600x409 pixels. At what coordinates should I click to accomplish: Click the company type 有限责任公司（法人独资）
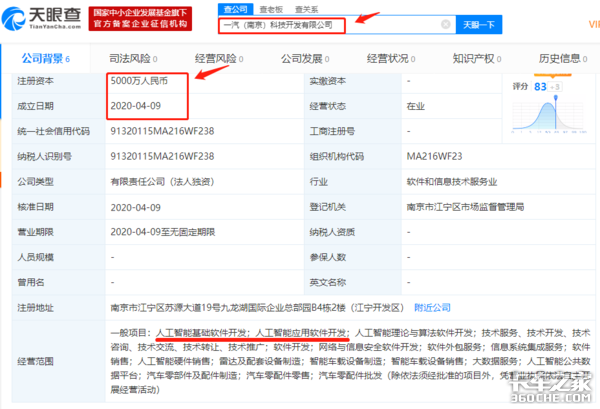point(162,182)
